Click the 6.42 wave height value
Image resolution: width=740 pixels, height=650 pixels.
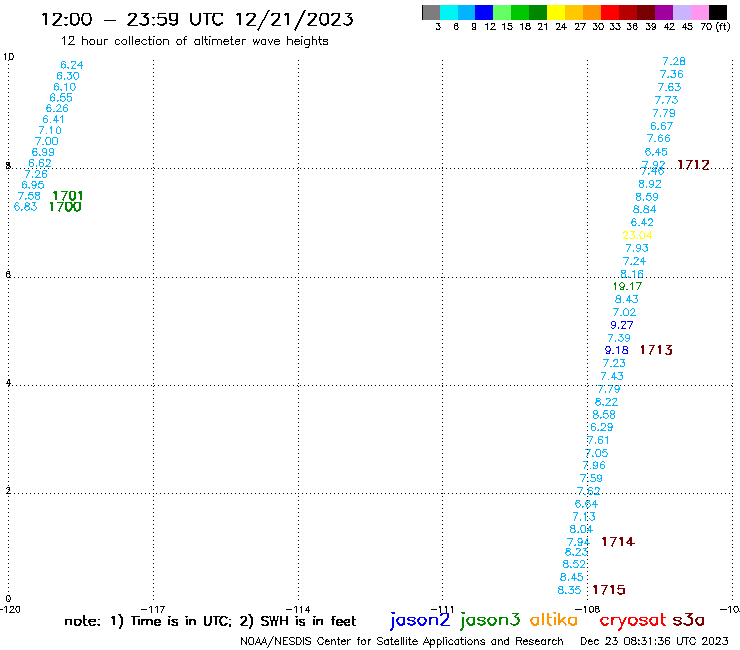coord(642,222)
